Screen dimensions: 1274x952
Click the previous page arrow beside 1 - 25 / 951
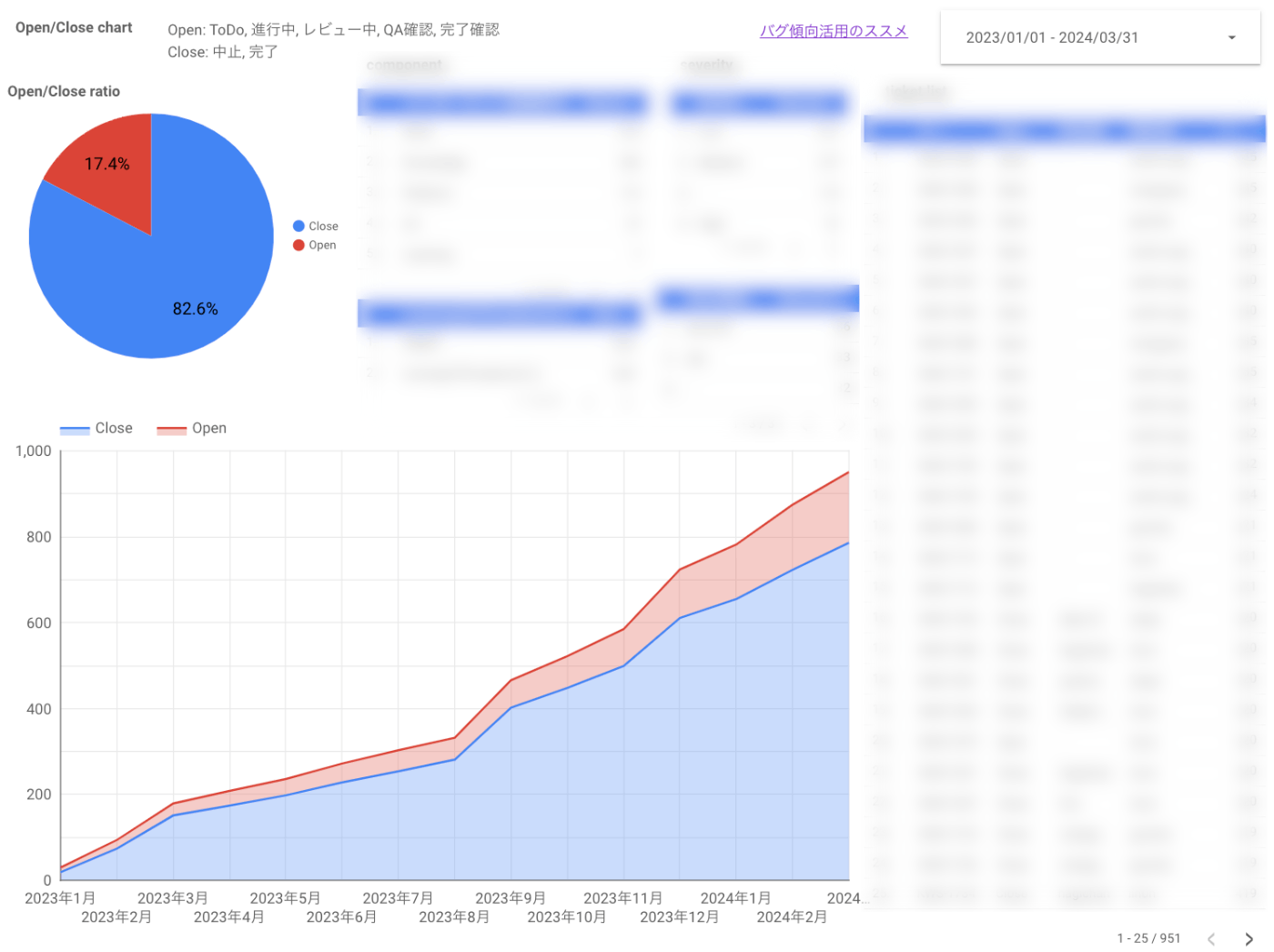(1210, 938)
